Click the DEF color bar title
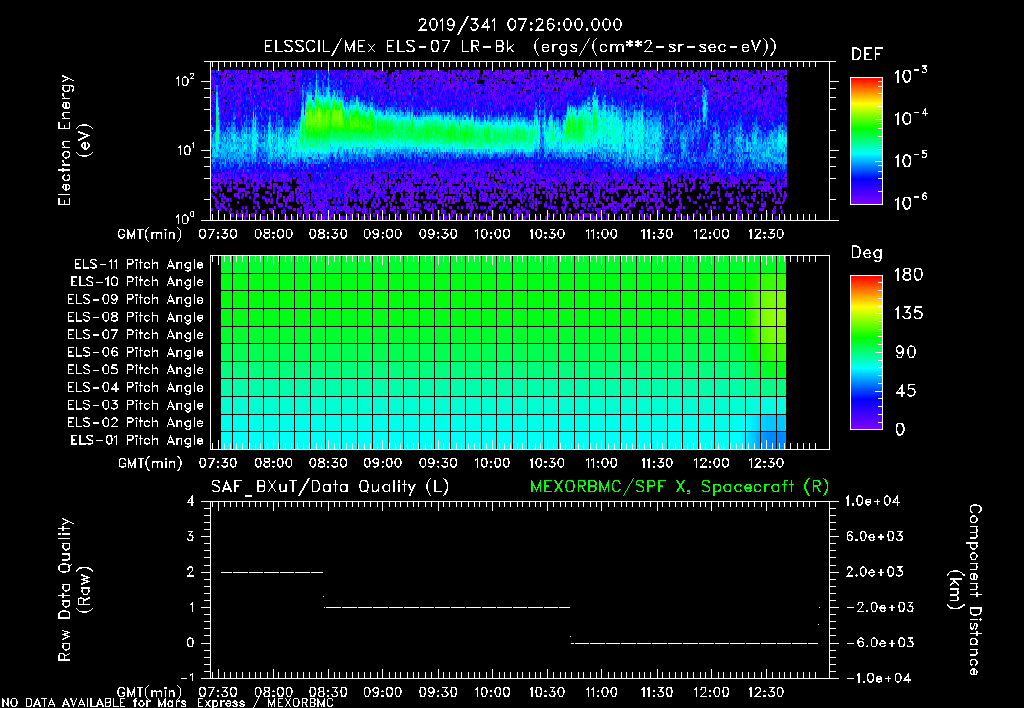Image resolution: width=1024 pixels, height=708 pixels. (867, 54)
